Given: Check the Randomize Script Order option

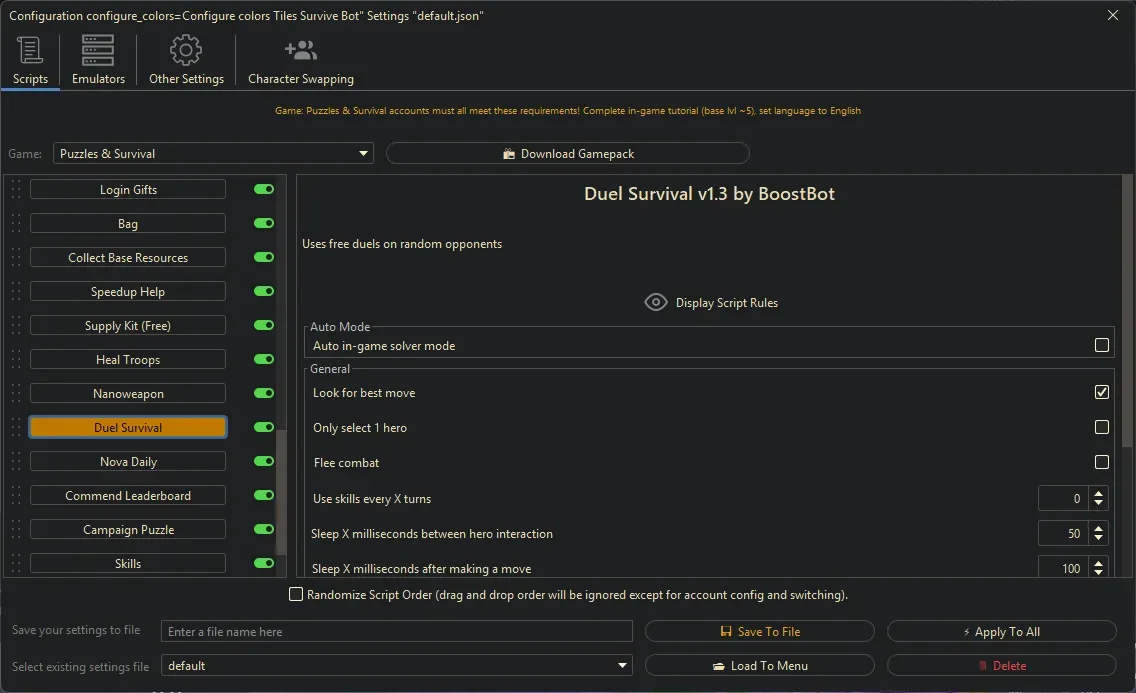Looking at the screenshot, I should click(x=296, y=594).
